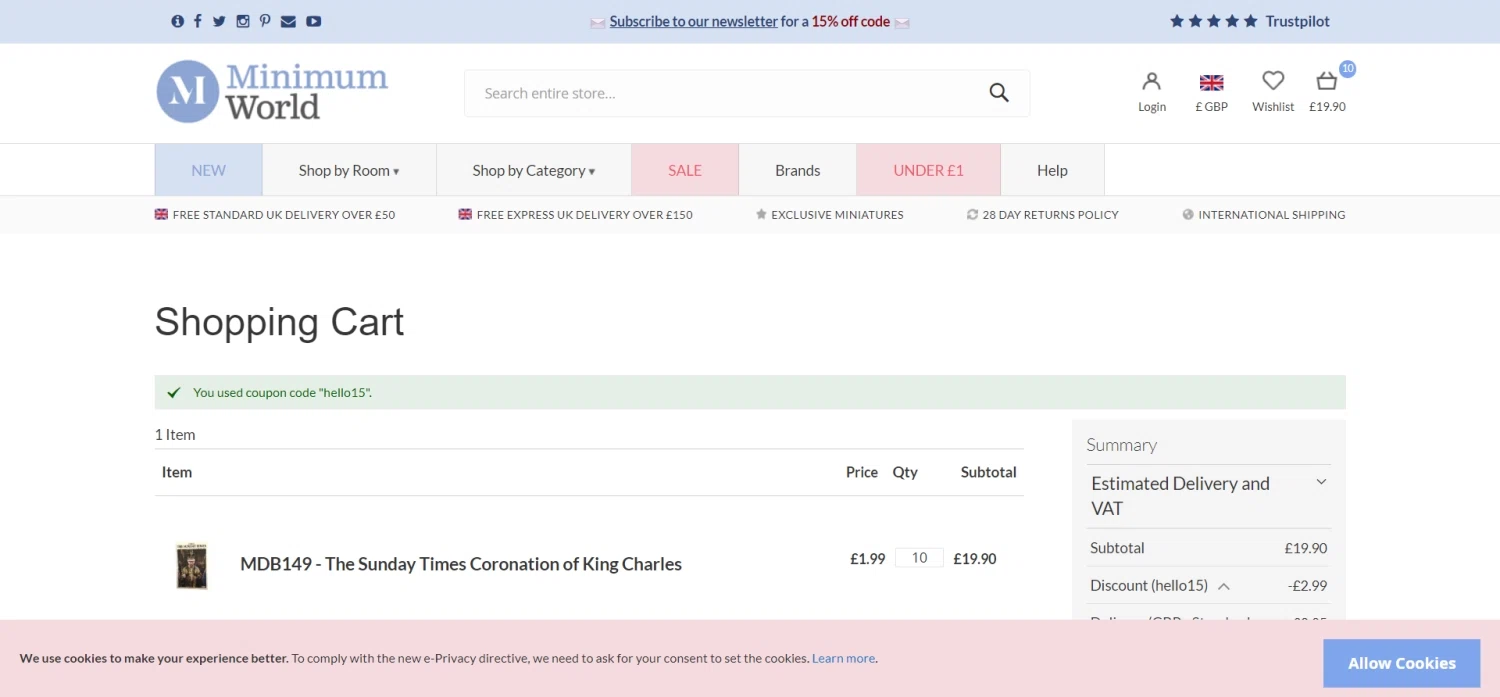This screenshot has height=697, width=1500.
Task: Expand the Shop by Room menu
Action: pyautogui.click(x=349, y=170)
